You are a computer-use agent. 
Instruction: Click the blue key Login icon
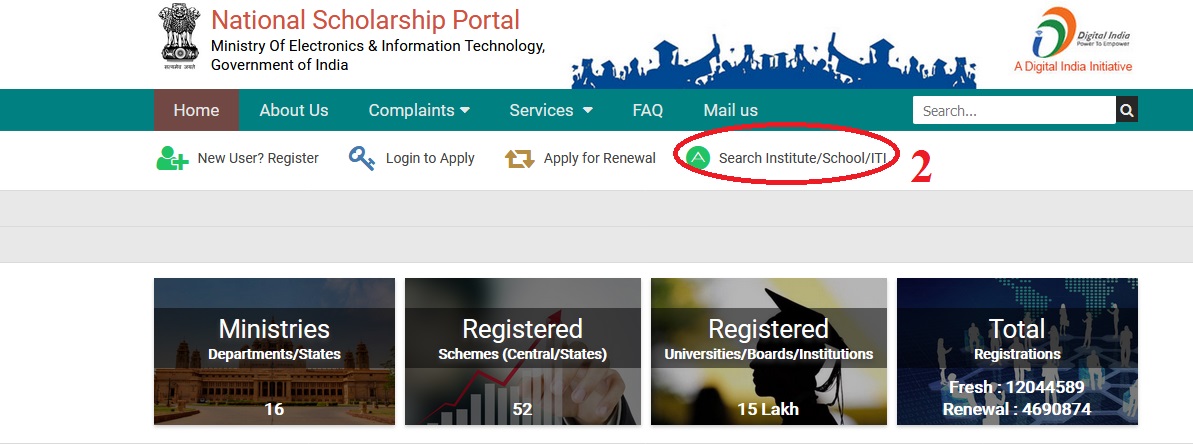click(x=361, y=158)
